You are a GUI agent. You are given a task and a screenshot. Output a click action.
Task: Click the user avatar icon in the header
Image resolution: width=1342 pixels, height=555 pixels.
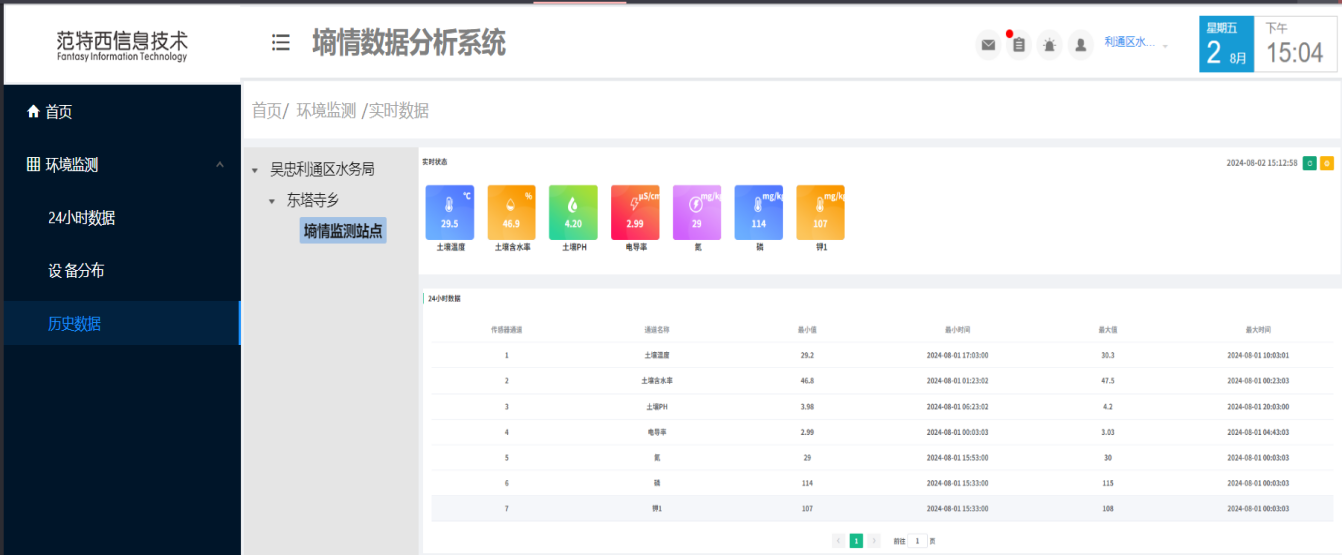1080,45
